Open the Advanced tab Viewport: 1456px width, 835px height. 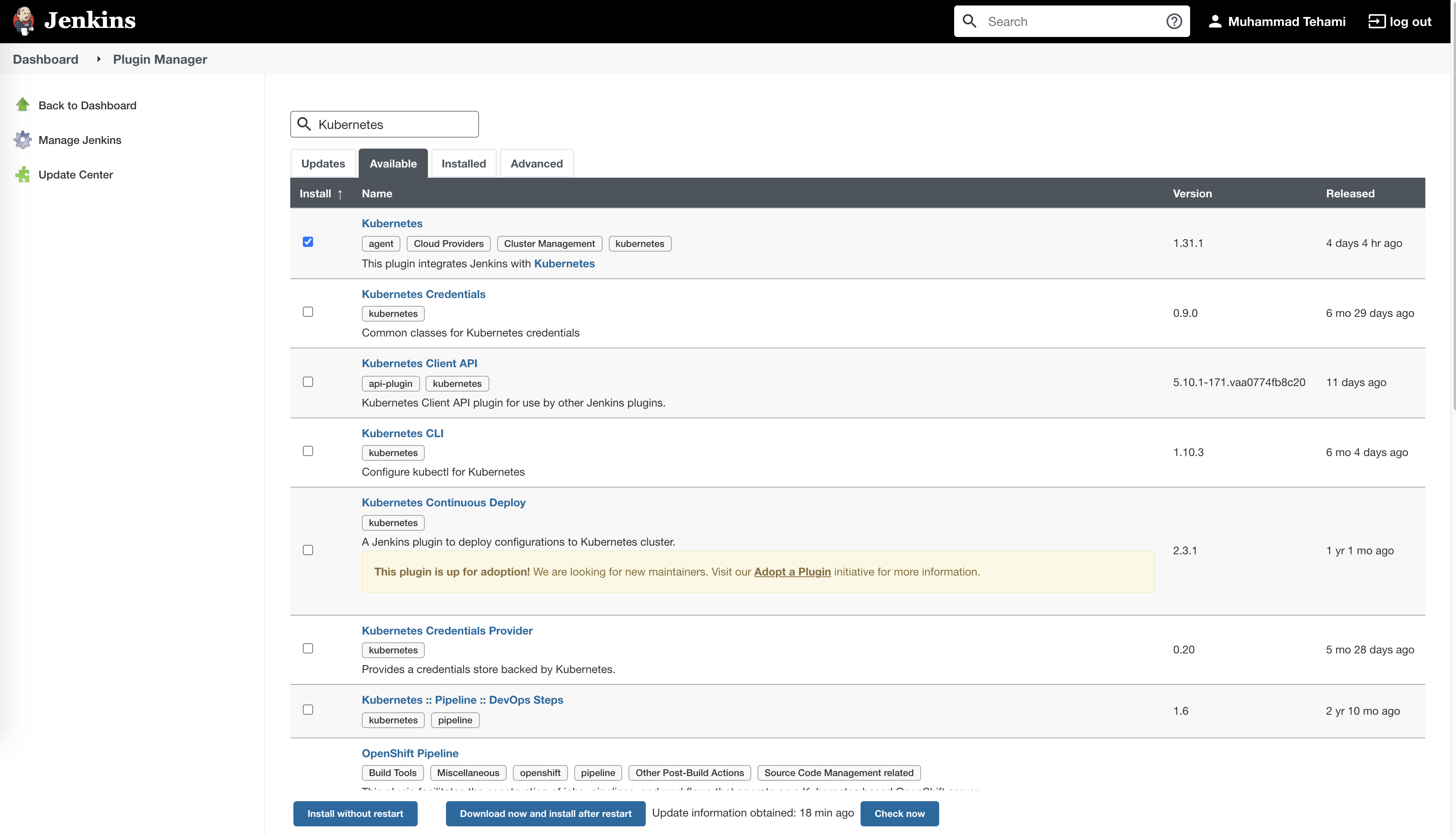536,164
